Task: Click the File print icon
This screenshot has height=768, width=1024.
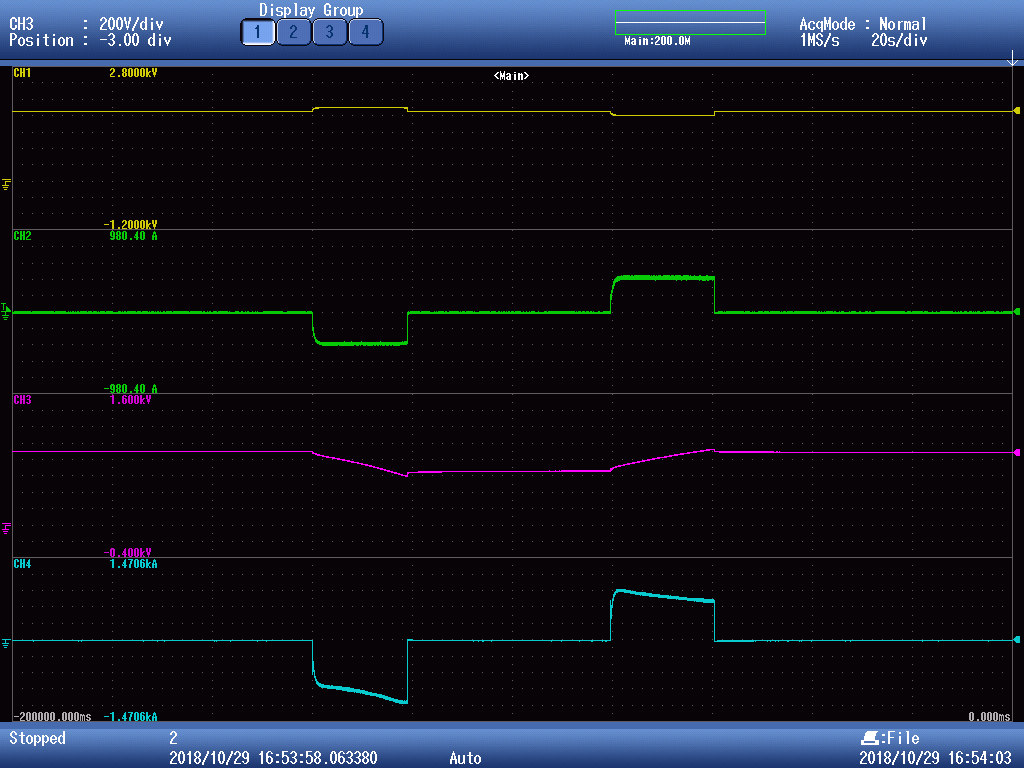Action: pyautogui.click(x=869, y=738)
